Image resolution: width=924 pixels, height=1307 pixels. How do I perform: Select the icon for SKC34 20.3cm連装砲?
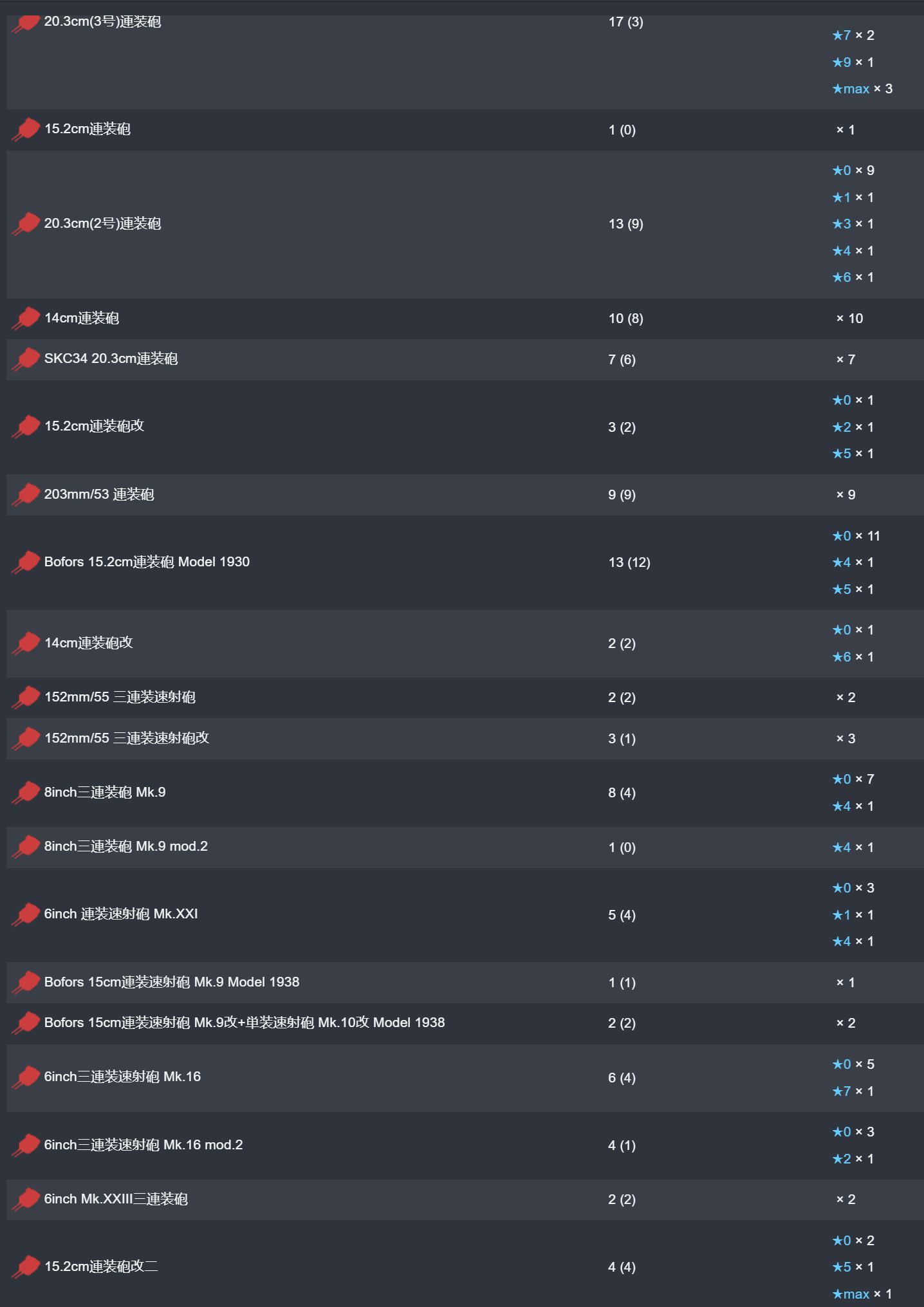26,359
